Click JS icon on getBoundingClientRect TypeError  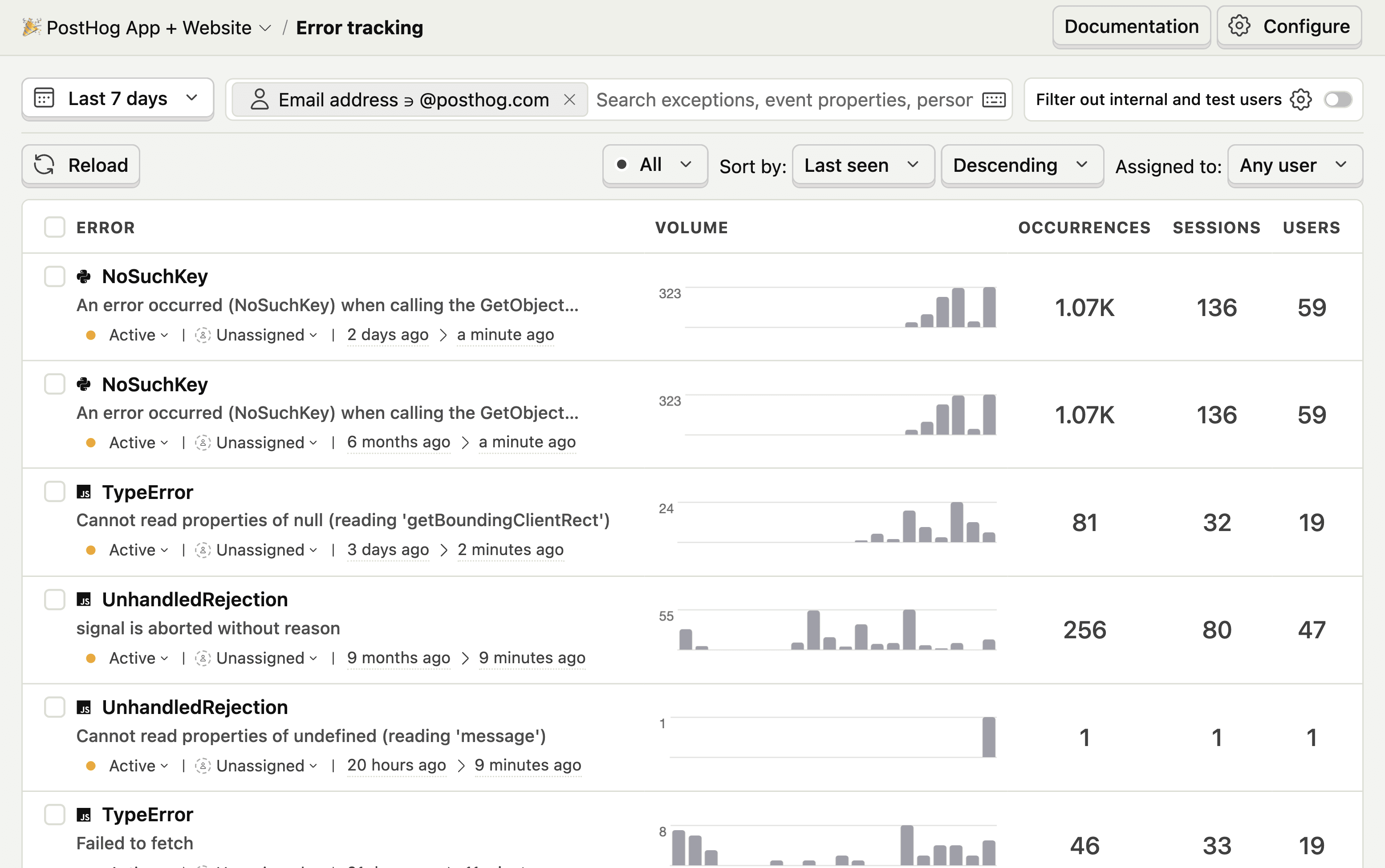84,492
